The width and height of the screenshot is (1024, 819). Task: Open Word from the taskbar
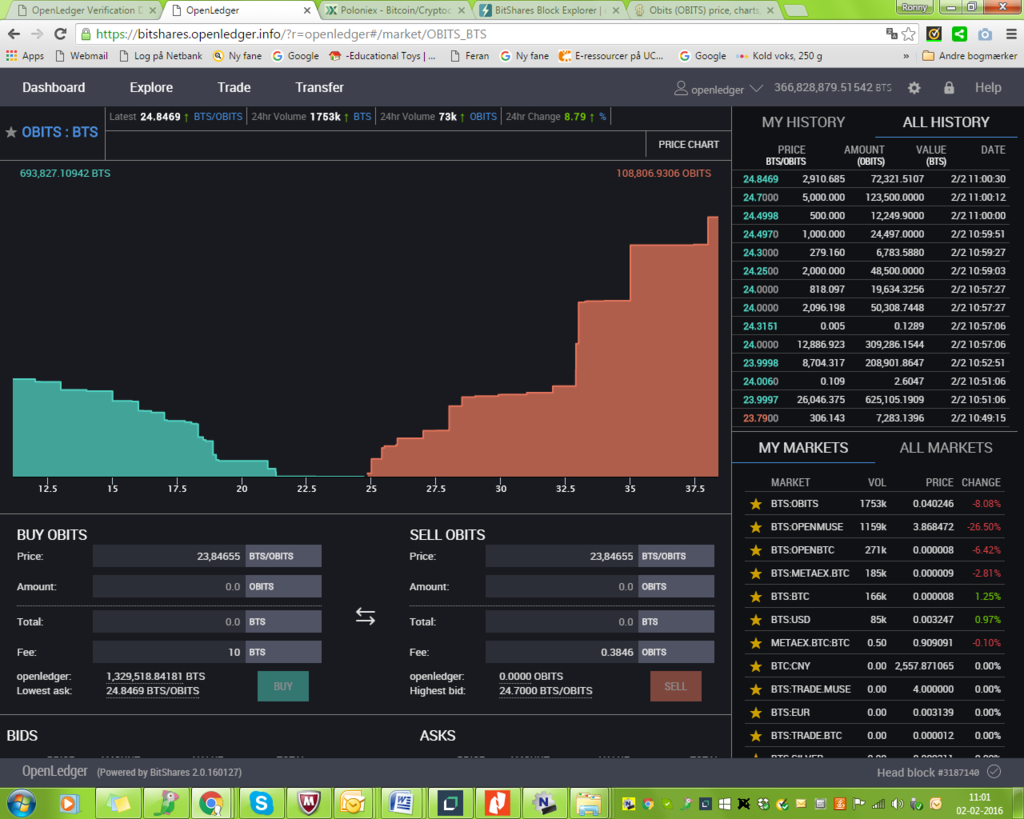tap(401, 803)
